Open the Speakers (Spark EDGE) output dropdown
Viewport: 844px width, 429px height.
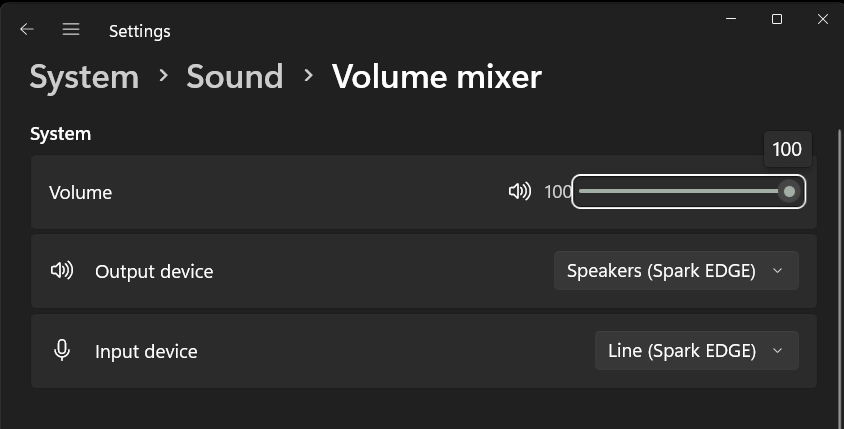[676, 271]
